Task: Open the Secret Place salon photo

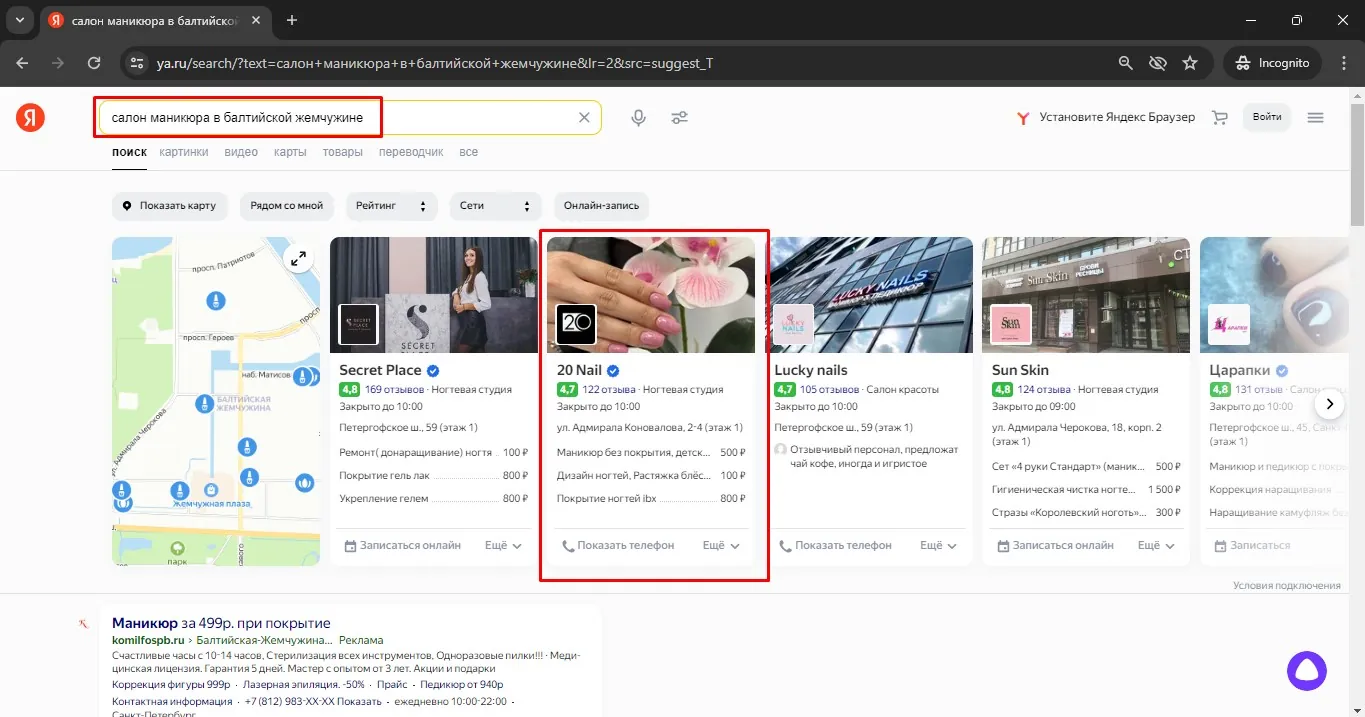Action: click(x=434, y=295)
